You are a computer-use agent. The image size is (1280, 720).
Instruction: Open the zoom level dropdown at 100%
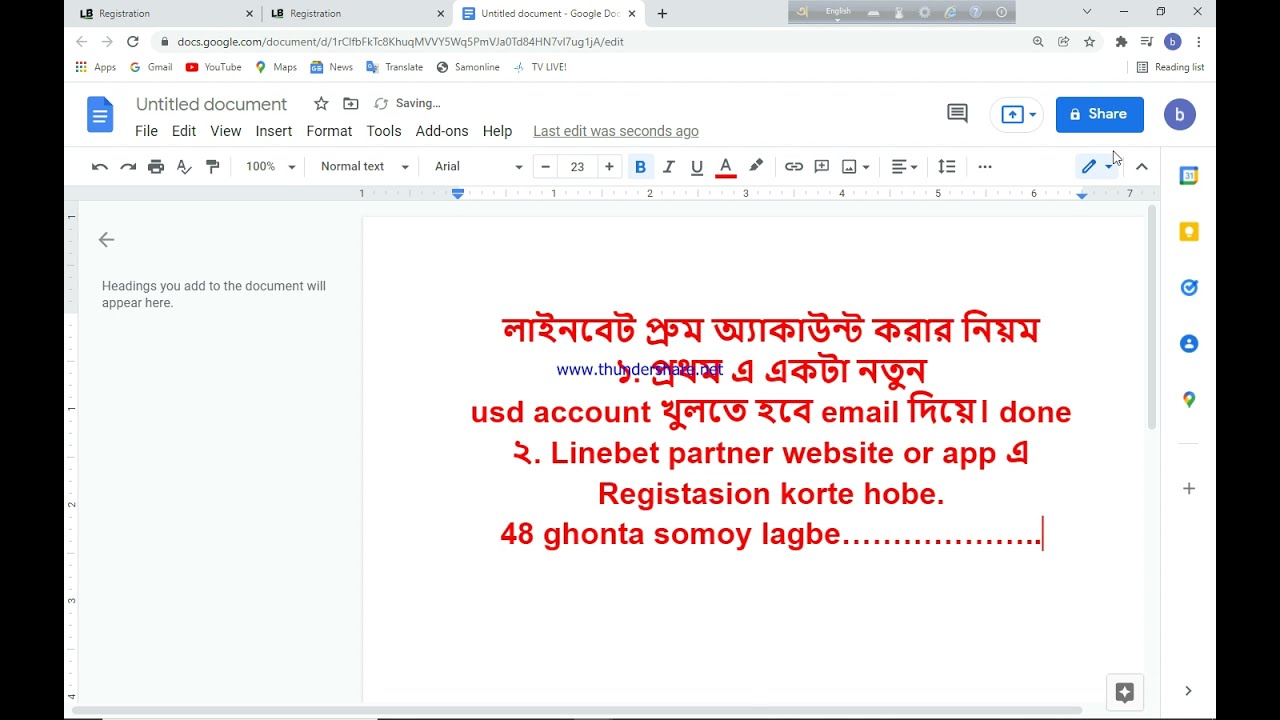tap(270, 167)
